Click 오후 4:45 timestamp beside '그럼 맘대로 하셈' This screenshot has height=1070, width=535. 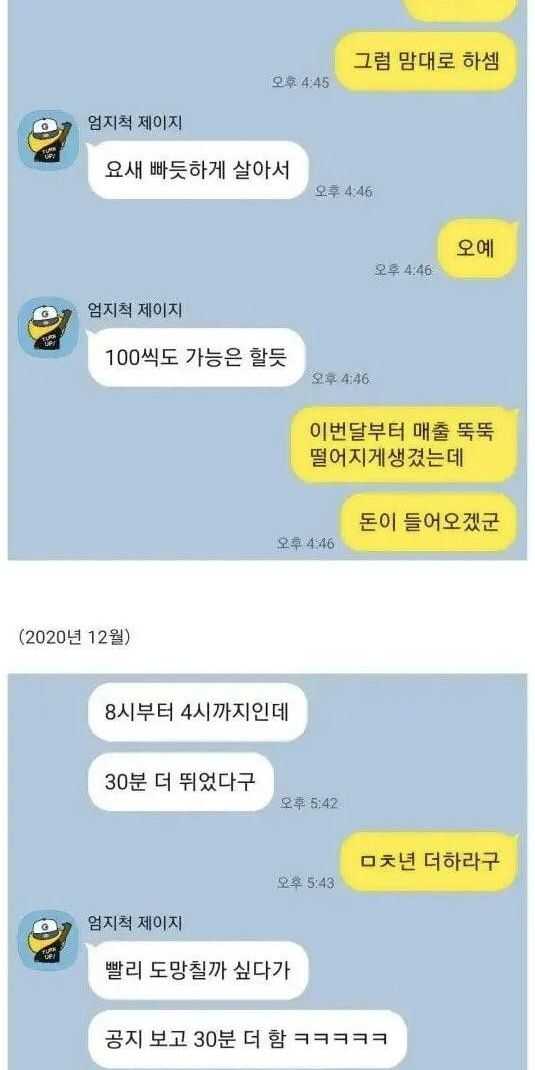(x=301, y=83)
